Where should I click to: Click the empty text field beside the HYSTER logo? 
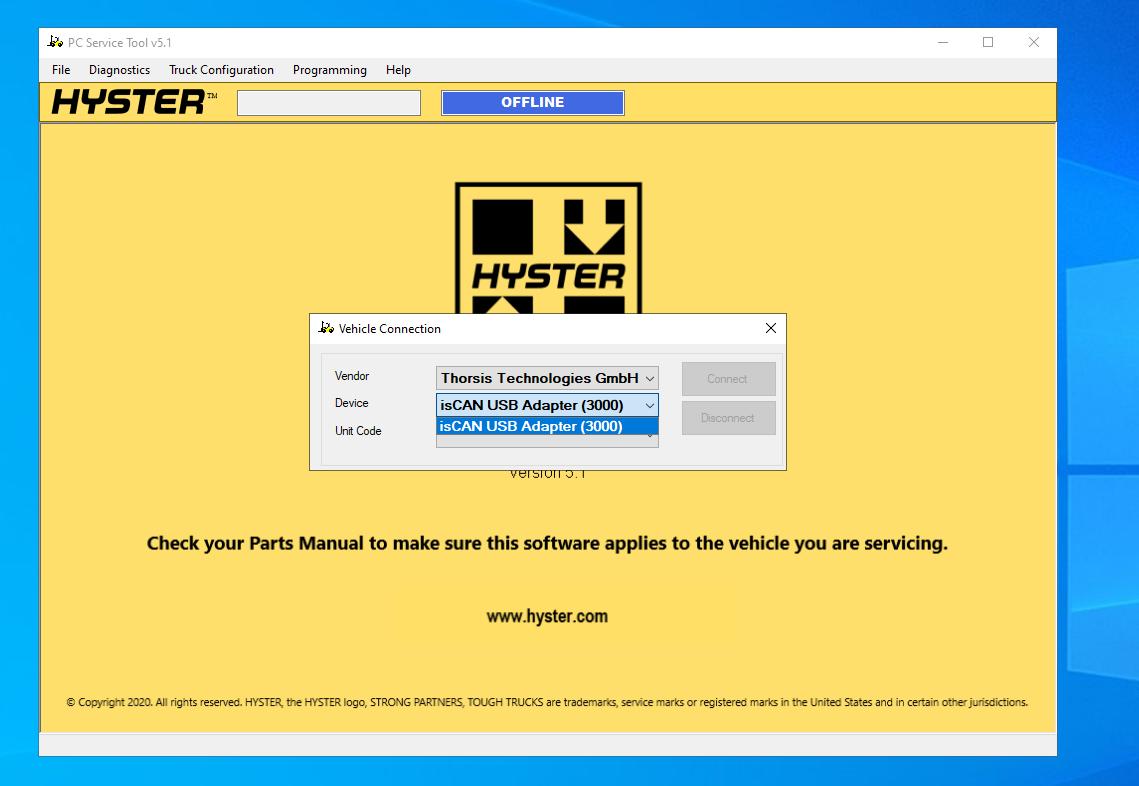[328, 102]
